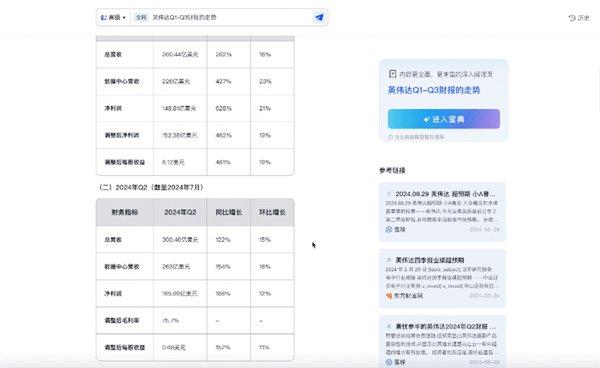The image size is (600, 368).
Task: Open the 高级 search mode dropdown
Action: click(113, 18)
